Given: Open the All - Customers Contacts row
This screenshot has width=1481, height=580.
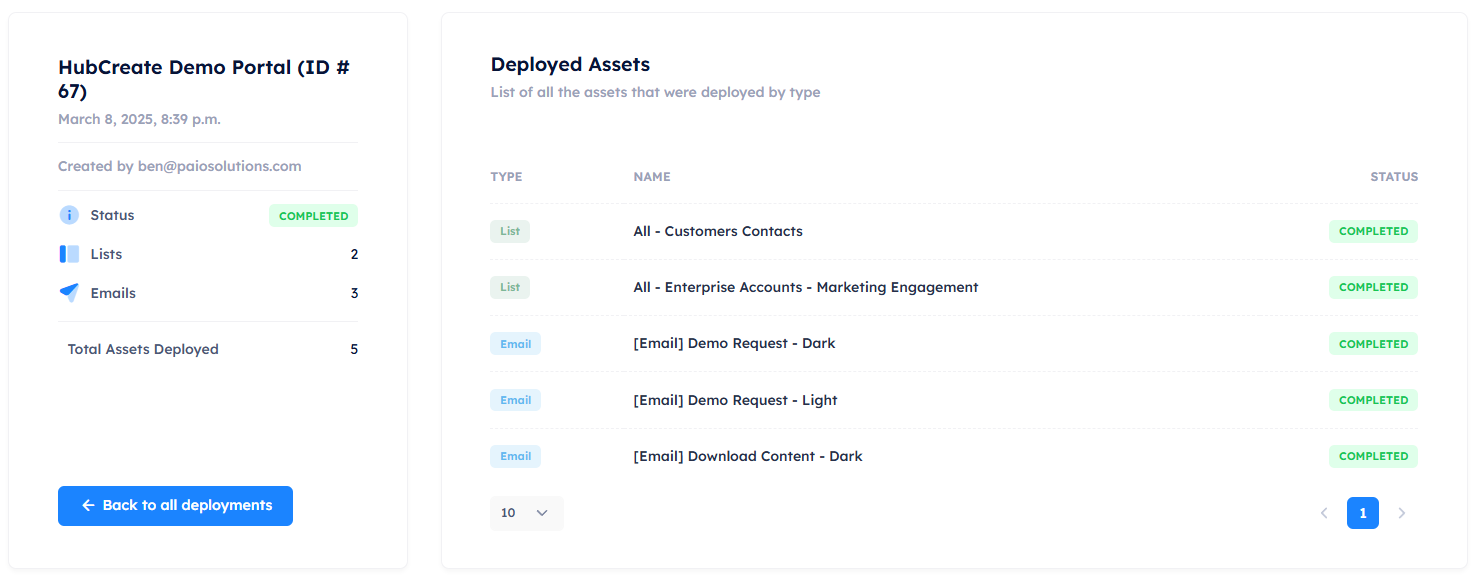Looking at the screenshot, I should point(717,231).
